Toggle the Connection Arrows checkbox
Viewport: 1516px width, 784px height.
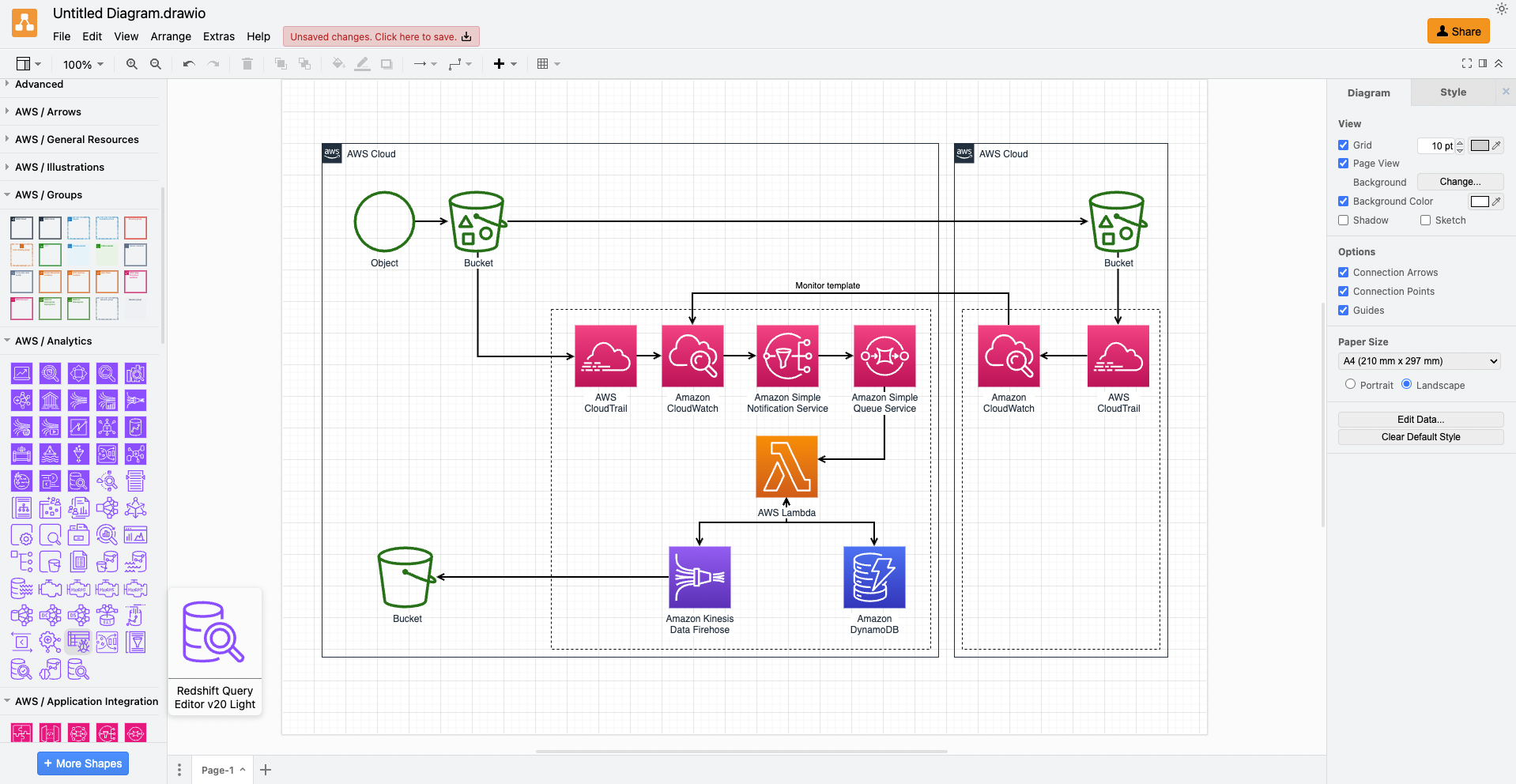[1343, 272]
